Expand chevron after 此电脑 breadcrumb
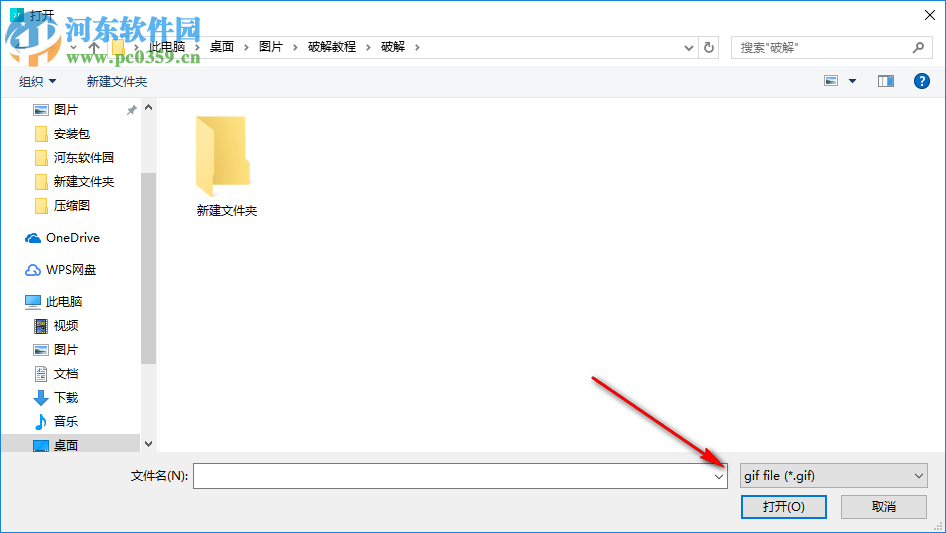Image resolution: width=946 pixels, height=533 pixels. pyautogui.click(x=197, y=47)
